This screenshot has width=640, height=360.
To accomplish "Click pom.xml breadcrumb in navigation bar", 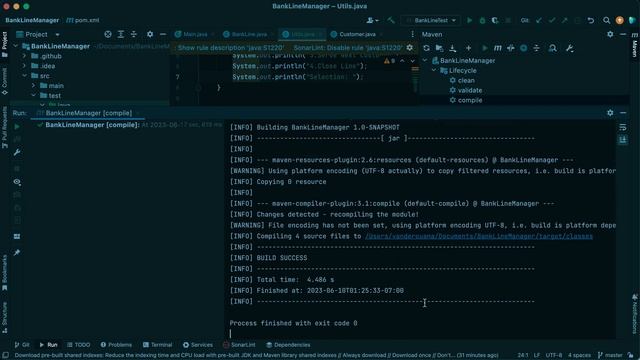I will 83,20.
